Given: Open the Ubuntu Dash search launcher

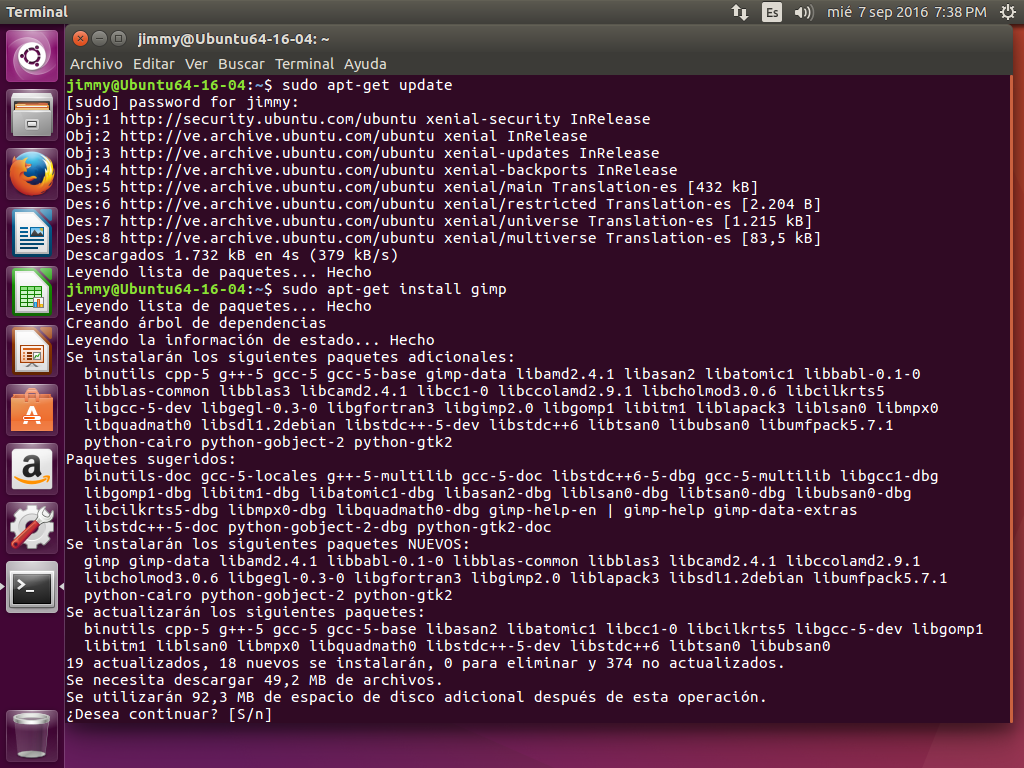Looking at the screenshot, I should point(32,56).
